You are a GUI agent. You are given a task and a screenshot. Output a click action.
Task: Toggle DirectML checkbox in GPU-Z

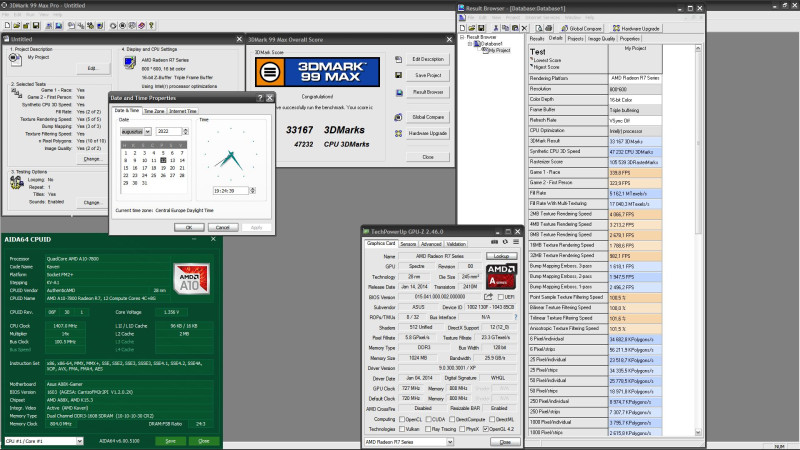point(492,419)
